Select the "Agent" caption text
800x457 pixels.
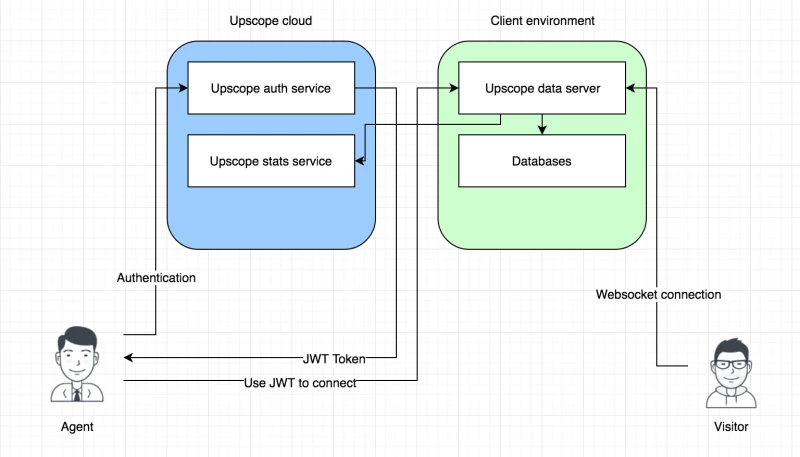[76, 427]
